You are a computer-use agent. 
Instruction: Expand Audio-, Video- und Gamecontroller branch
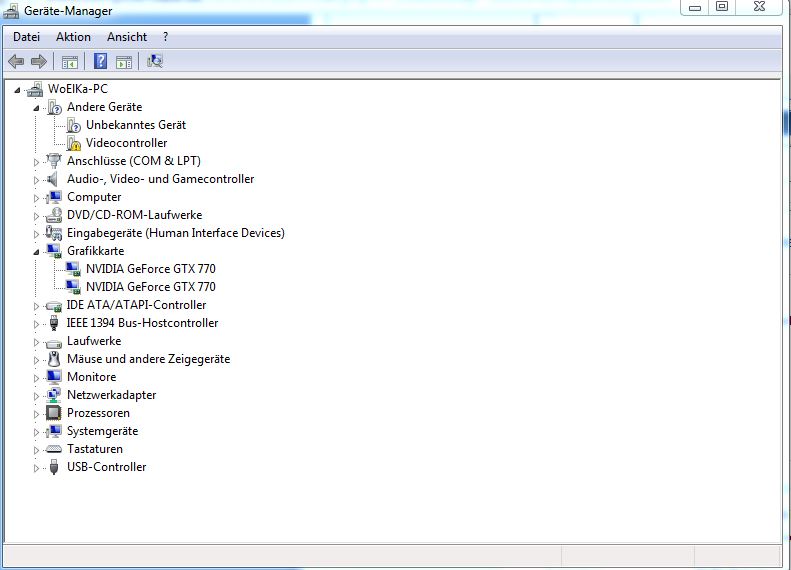point(36,180)
